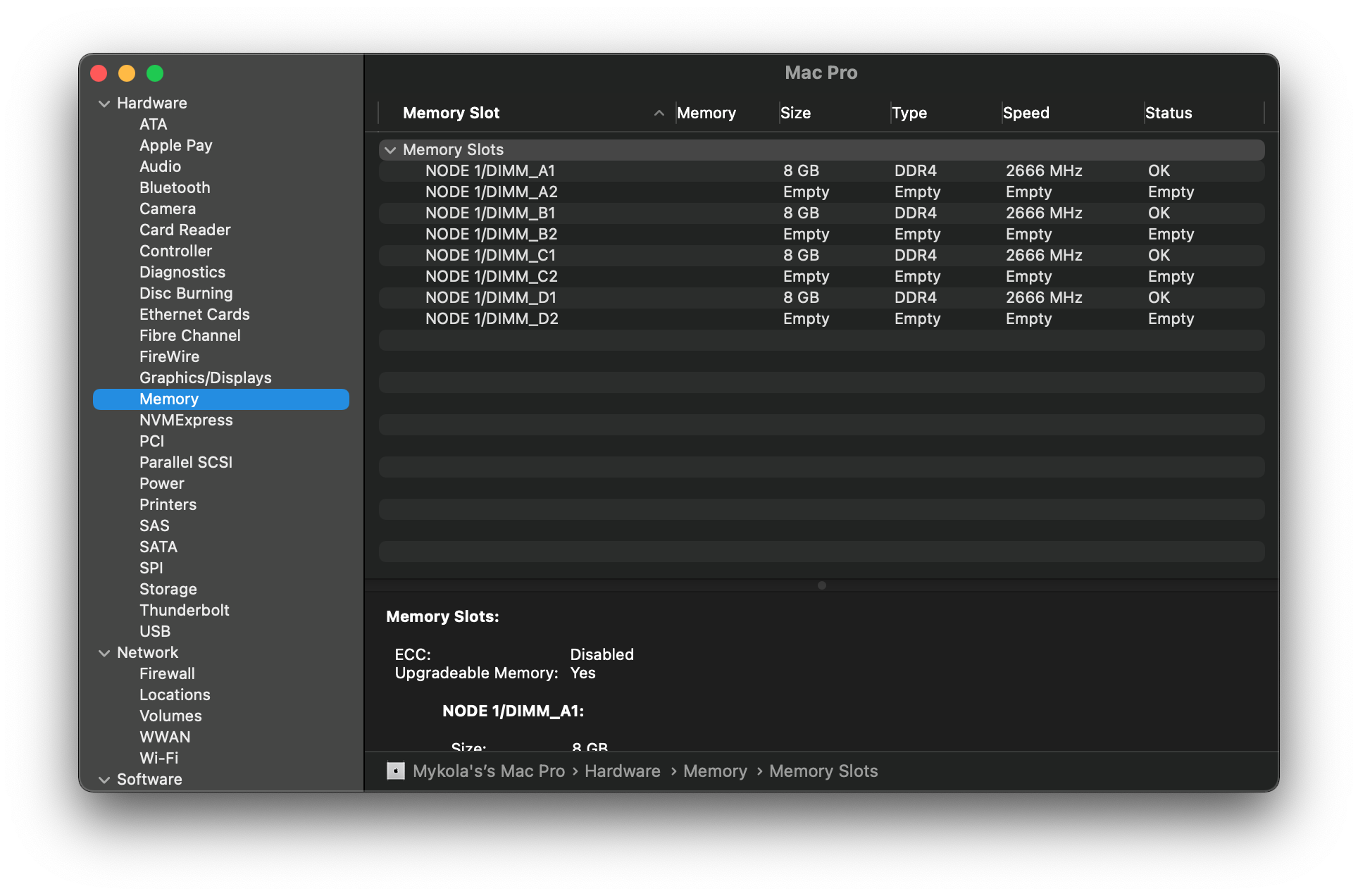
Task: Click the Mac Pro computer icon in path bar
Action: click(396, 771)
